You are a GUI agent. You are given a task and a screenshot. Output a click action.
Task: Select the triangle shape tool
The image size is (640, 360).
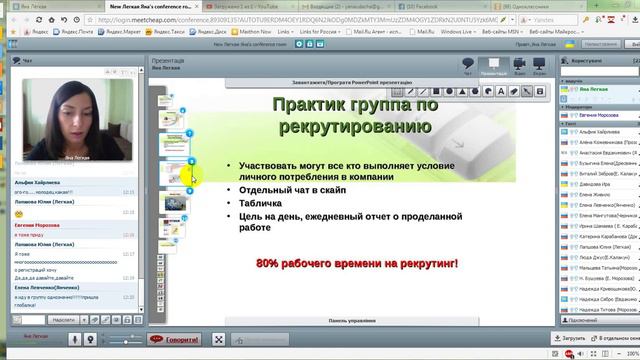click(462, 92)
